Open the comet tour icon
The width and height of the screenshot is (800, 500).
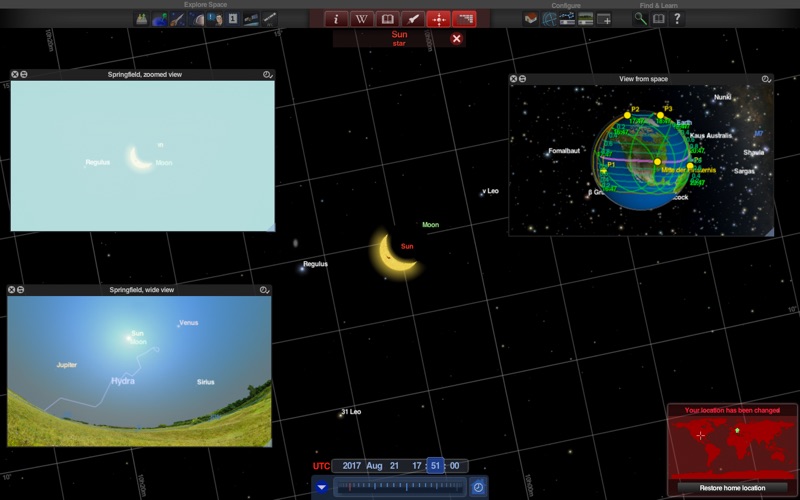[178, 19]
